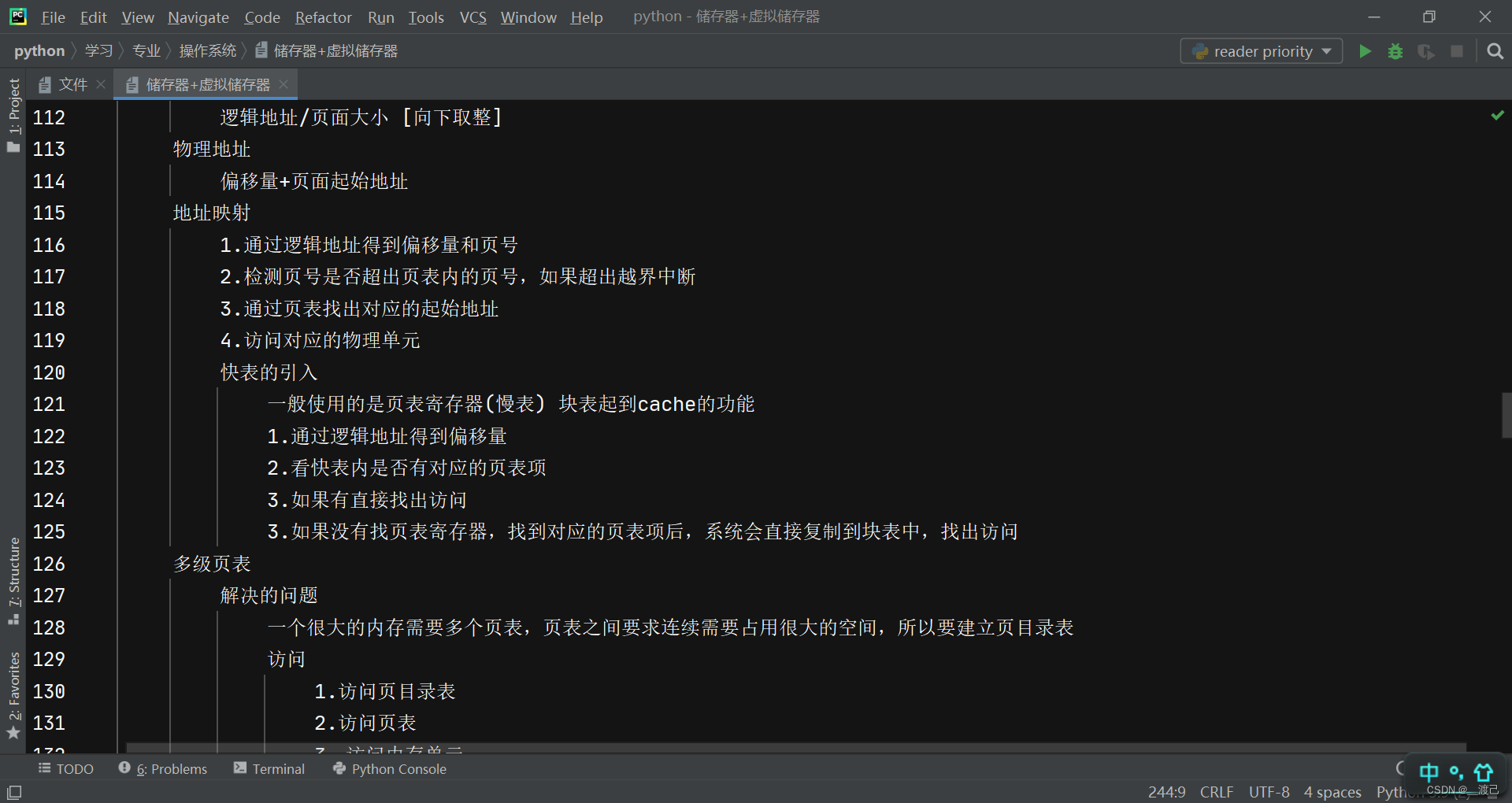The width and height of the screenshot is (1512, 803).
Task: Change UTF-8 file encoding
Action: 1269,792
